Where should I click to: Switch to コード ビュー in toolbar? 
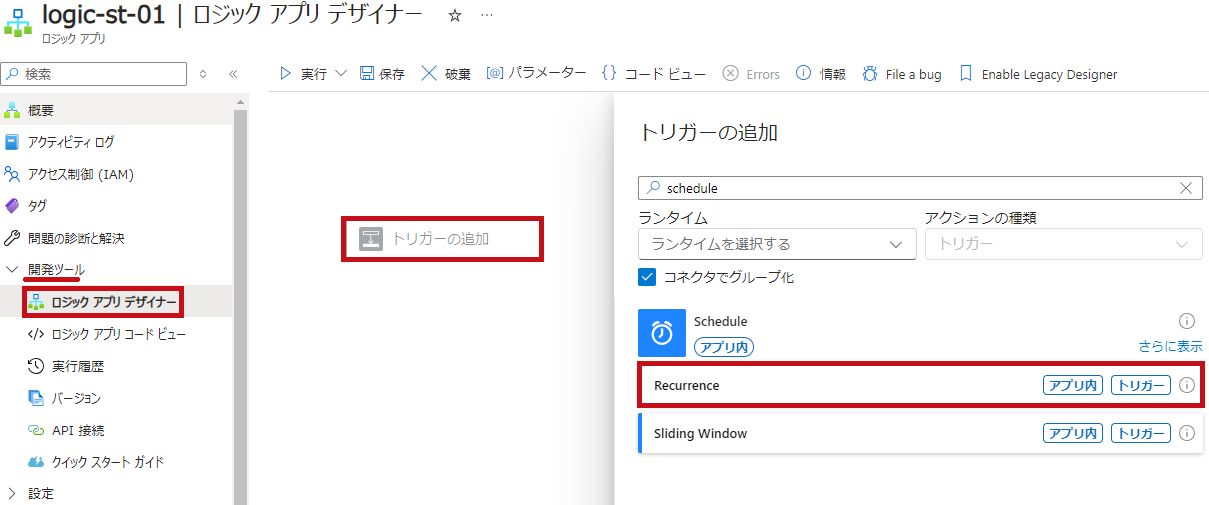(x=653, y=74)
